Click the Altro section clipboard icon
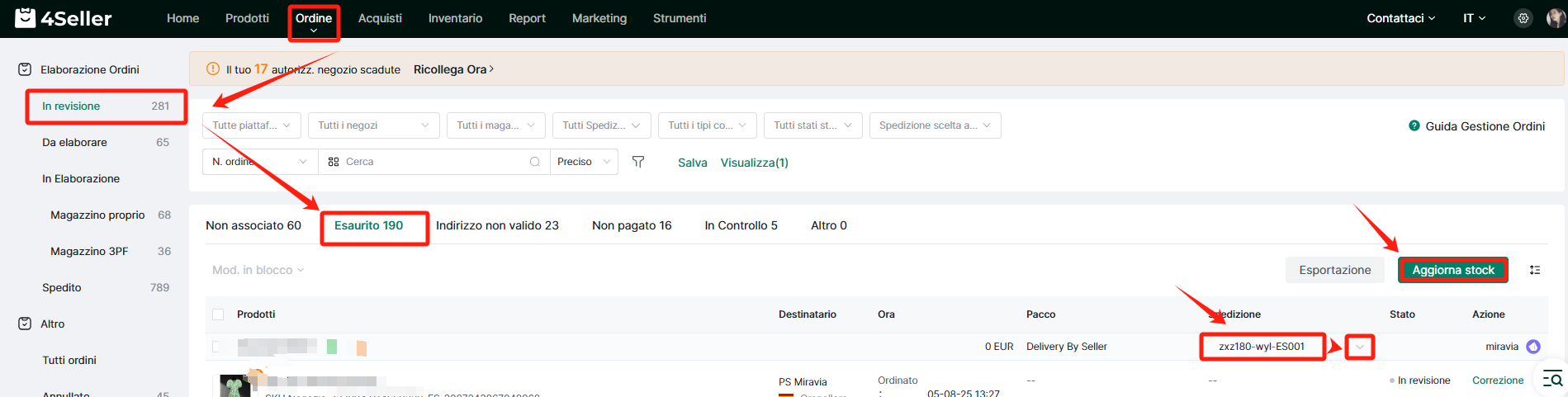The image size is (1568, 397). pyautogui.click(x=25, y=324)
